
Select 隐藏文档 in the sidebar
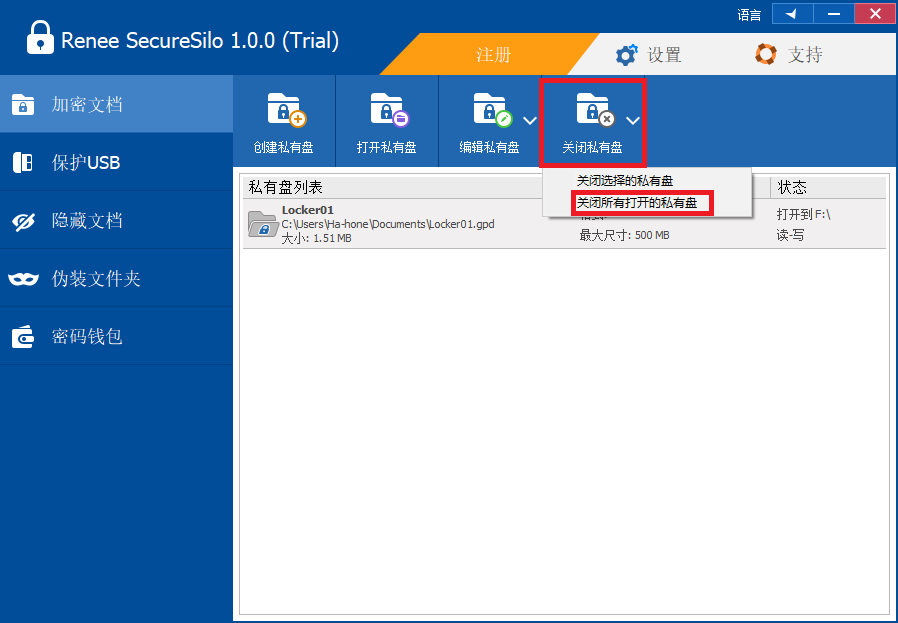(x=116, y=220)
